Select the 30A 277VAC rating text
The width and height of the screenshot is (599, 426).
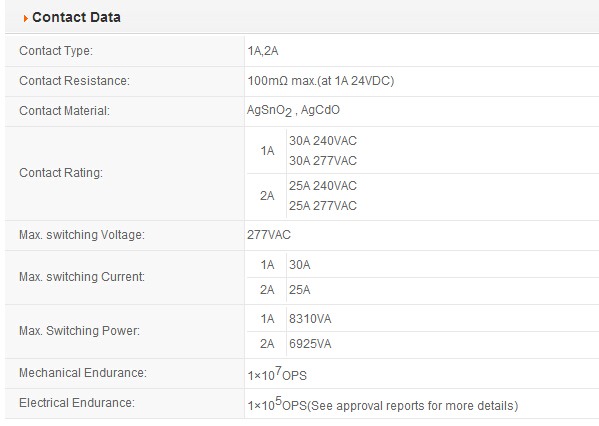[323, 160]
